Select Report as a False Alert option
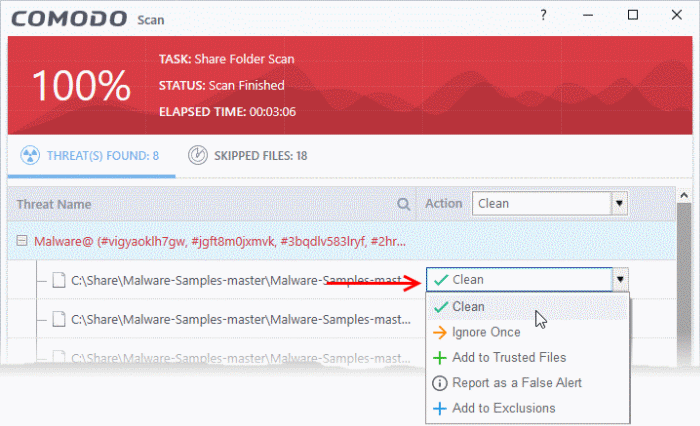 pos(528,383)
